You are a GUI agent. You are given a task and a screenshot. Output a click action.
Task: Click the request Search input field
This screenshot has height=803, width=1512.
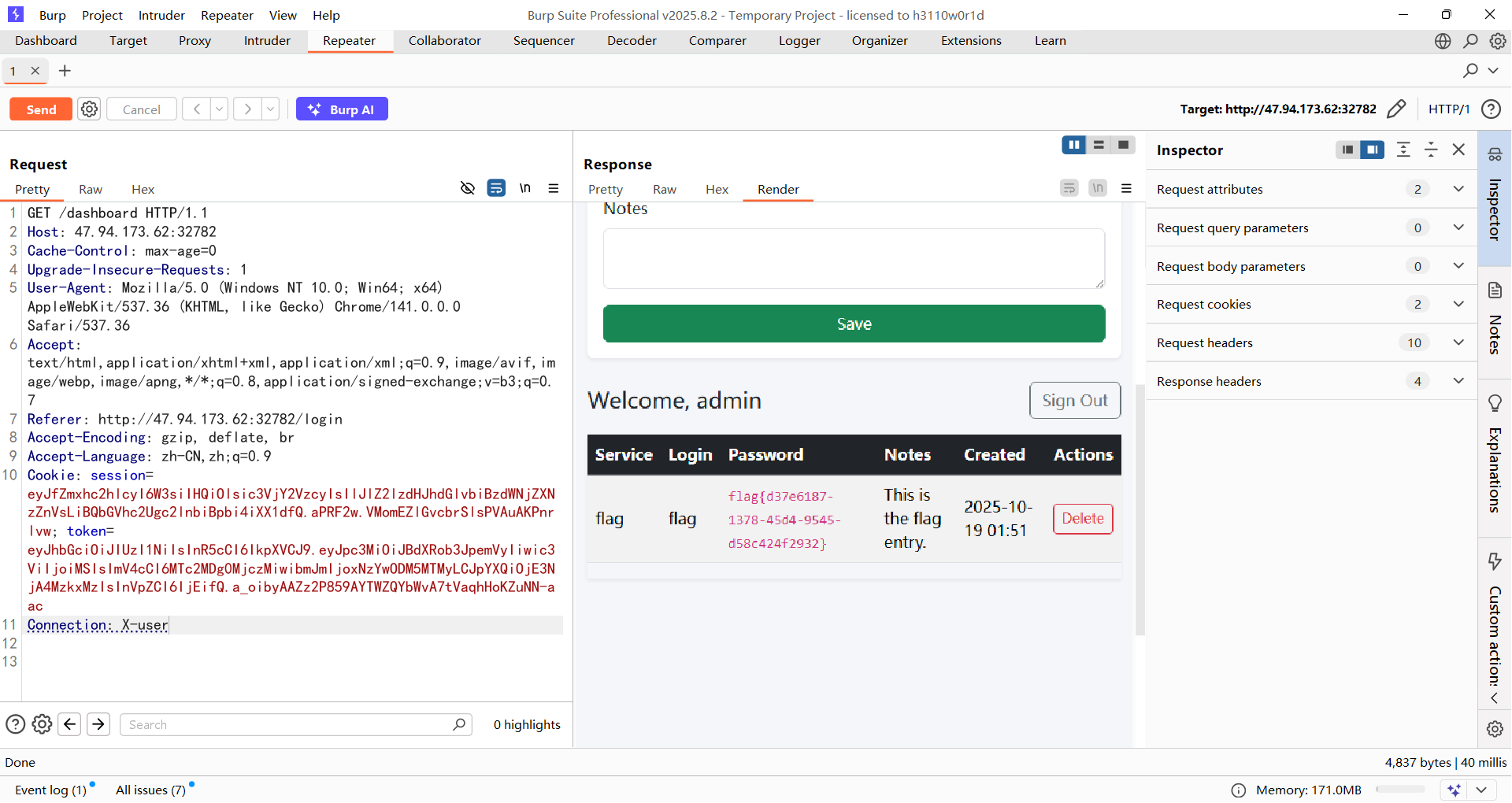pyautogui.click(x=289, y=724)
